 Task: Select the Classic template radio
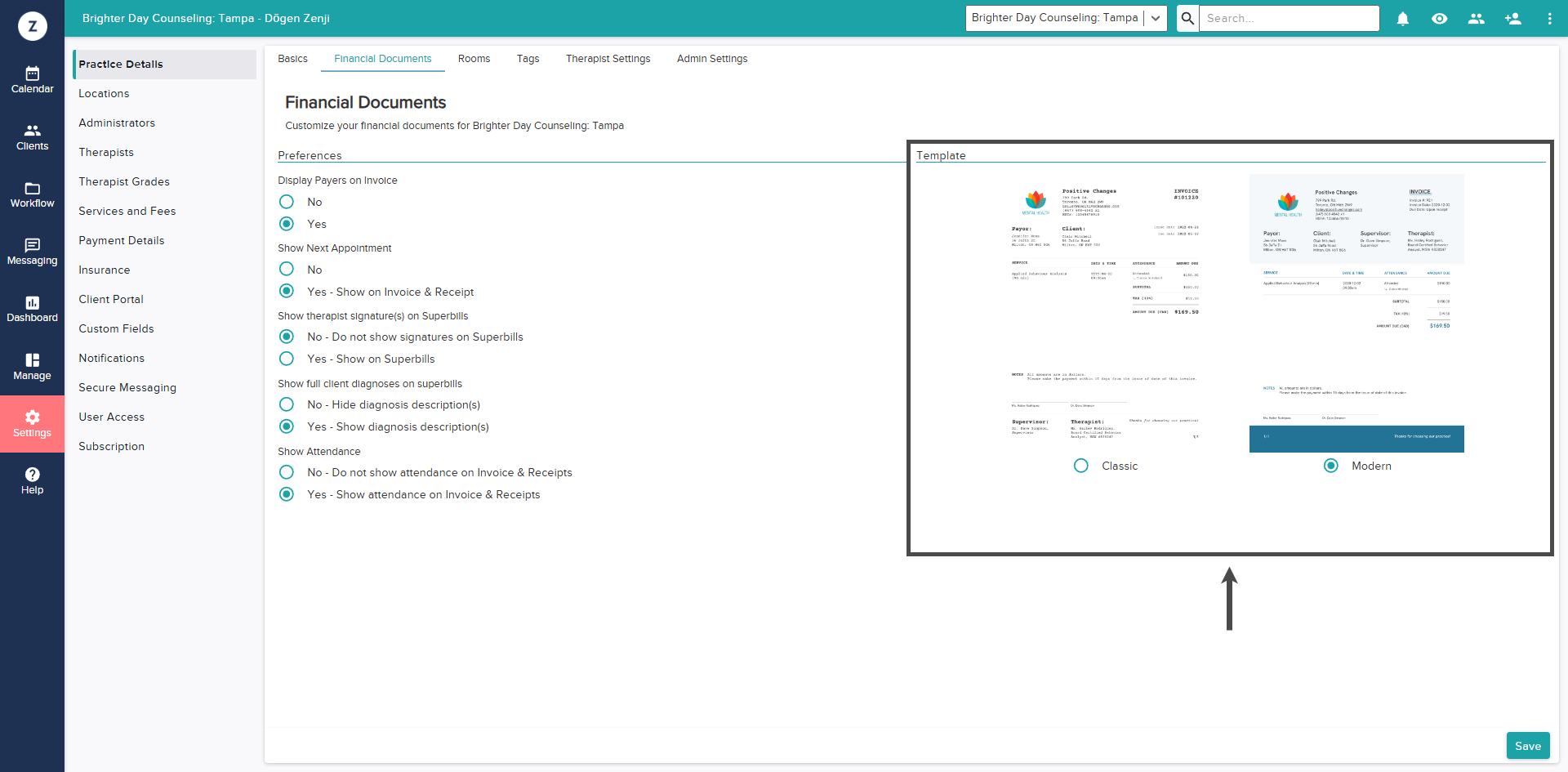pyautogui.click(x=1081, y=466)
